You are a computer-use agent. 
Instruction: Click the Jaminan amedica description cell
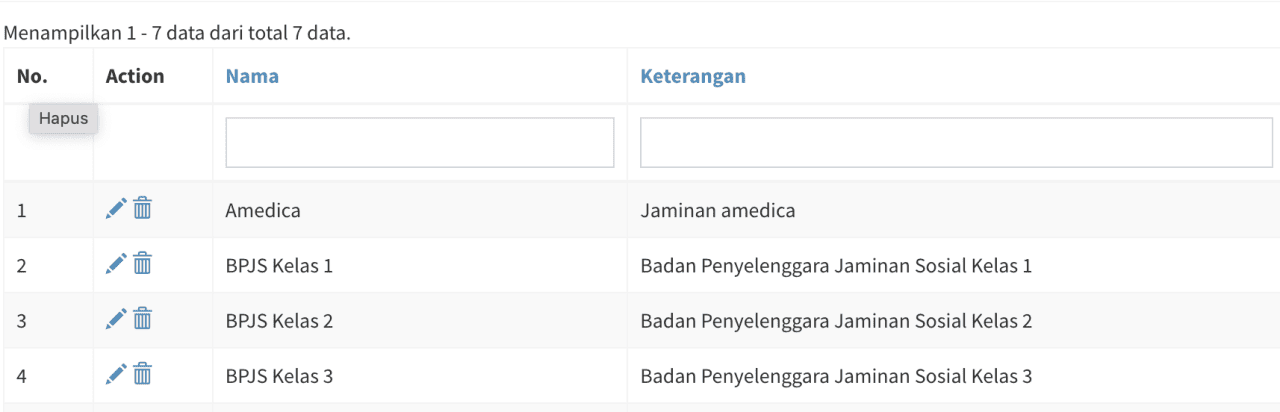point(718,211)
